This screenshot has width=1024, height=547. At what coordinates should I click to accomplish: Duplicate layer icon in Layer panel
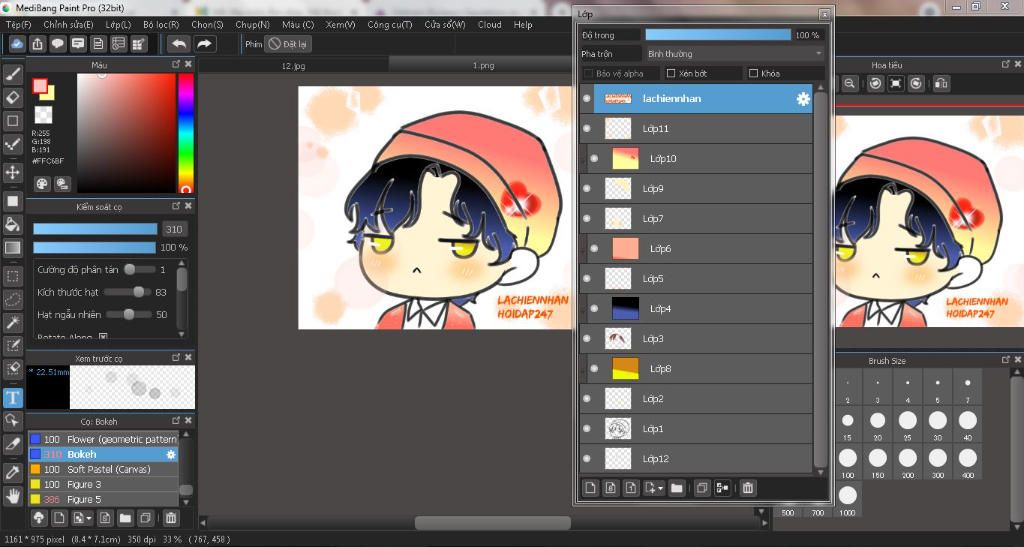pyautogui.click(x=702, y=488)
